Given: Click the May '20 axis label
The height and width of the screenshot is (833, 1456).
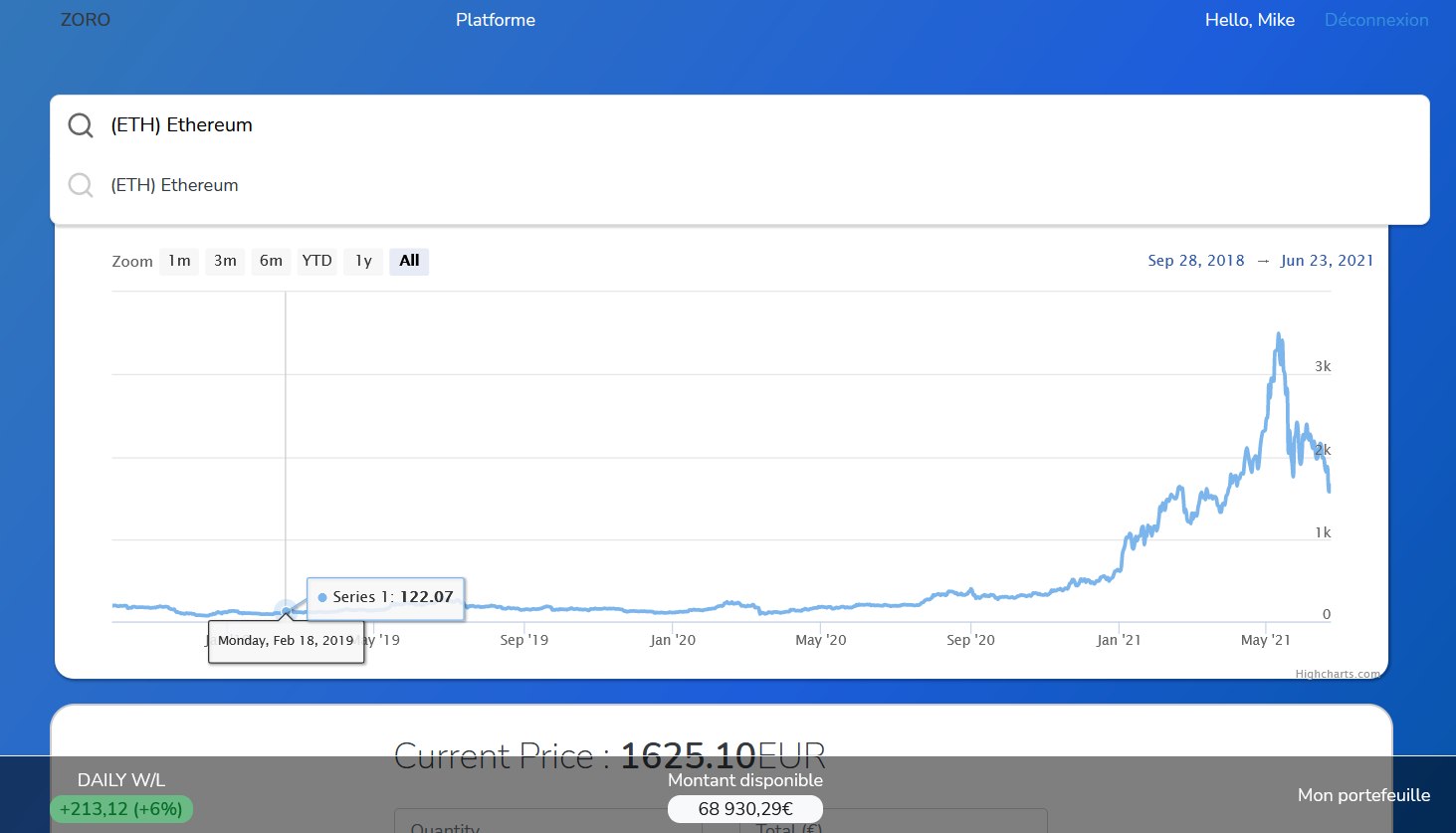Looking at the screenshot, I should click(x=821, y=640).
